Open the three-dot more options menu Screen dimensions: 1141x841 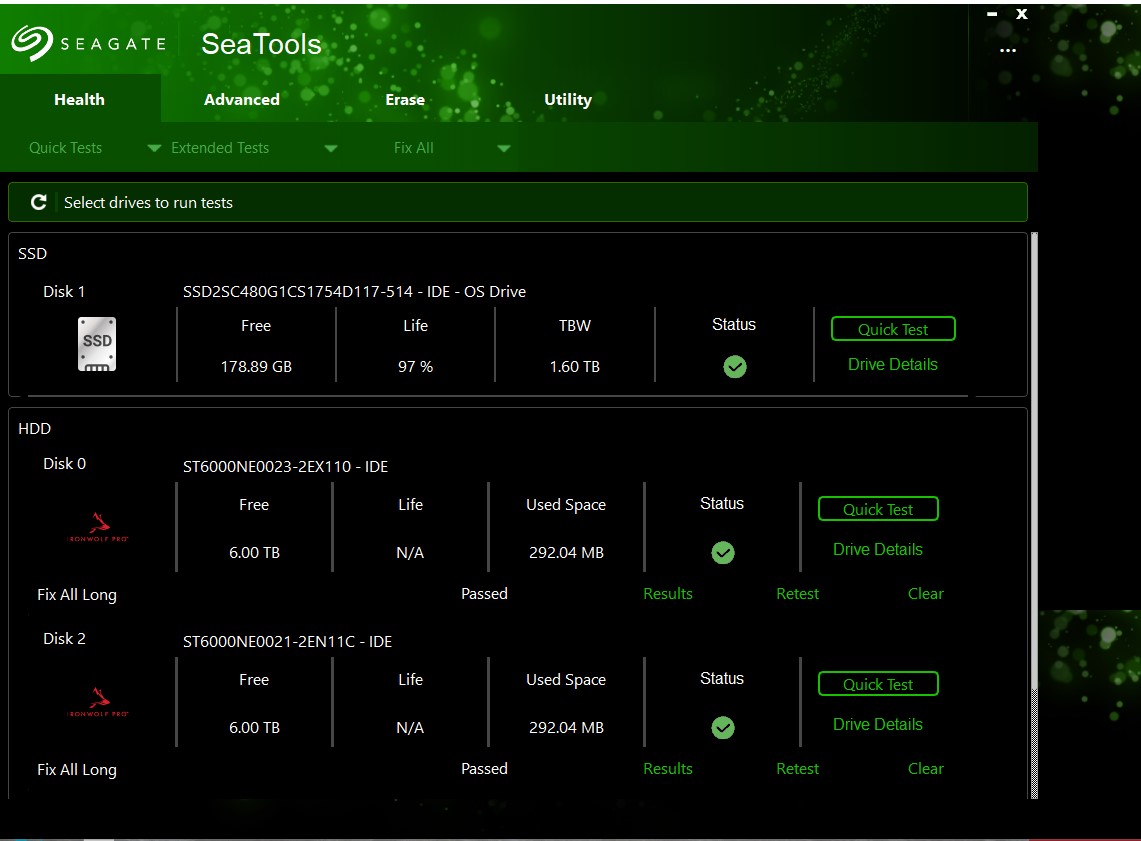pyautogui.click(x=1007, y=50)
